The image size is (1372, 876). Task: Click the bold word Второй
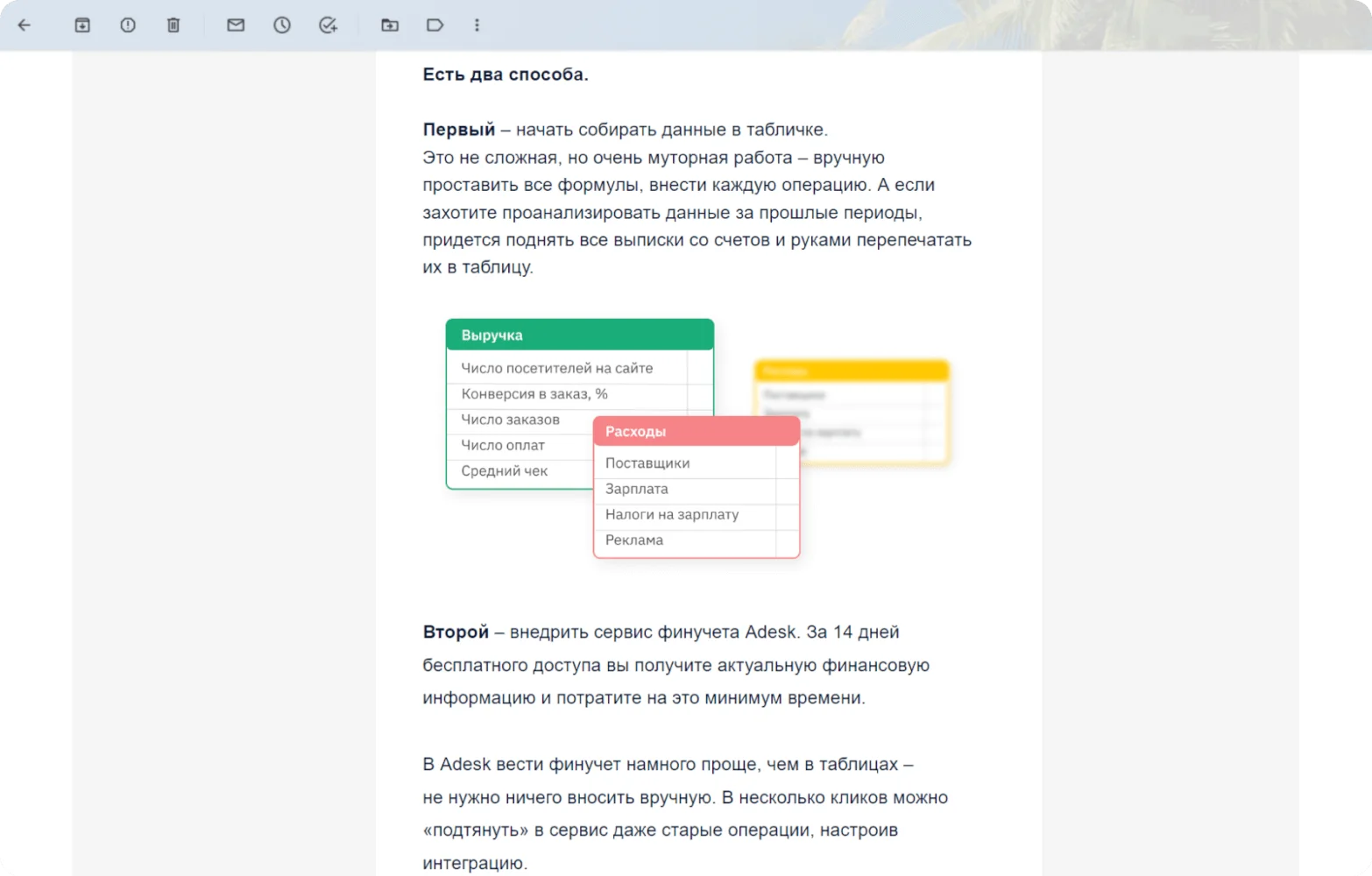click(x=456, y=632)
